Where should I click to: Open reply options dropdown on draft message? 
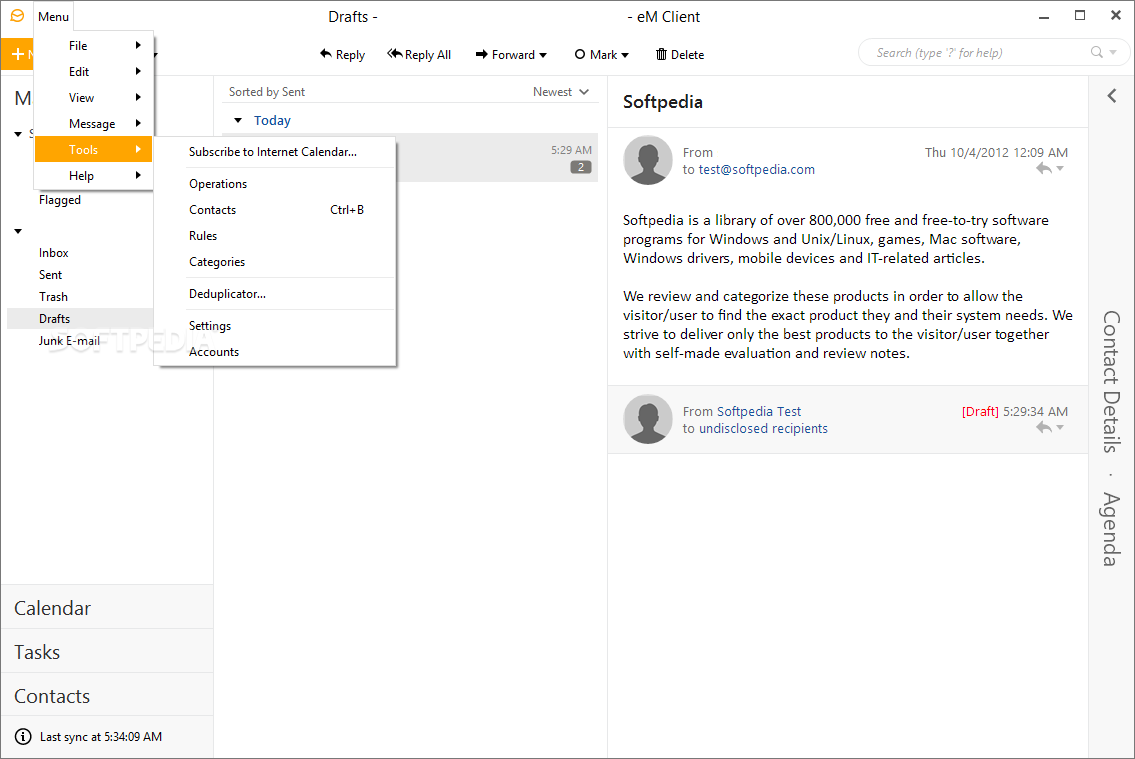tap(1060, 428)
